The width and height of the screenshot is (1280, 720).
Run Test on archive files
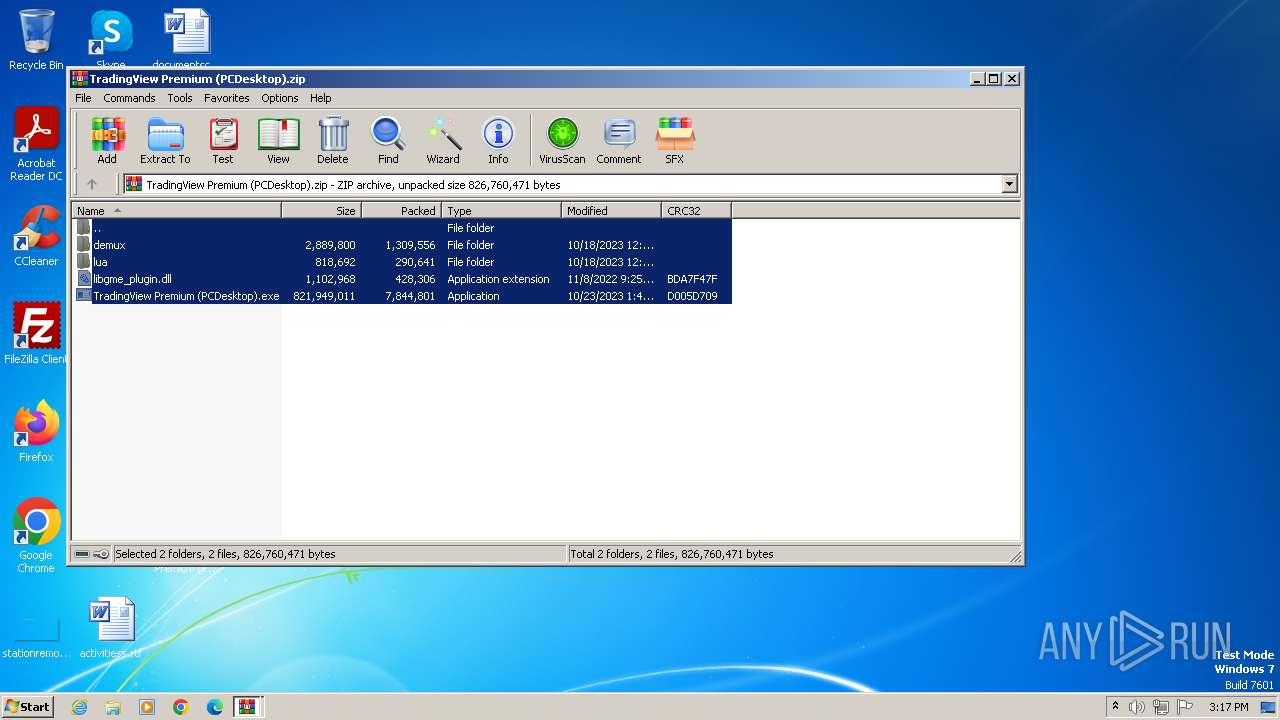click(x=223, y=140)
